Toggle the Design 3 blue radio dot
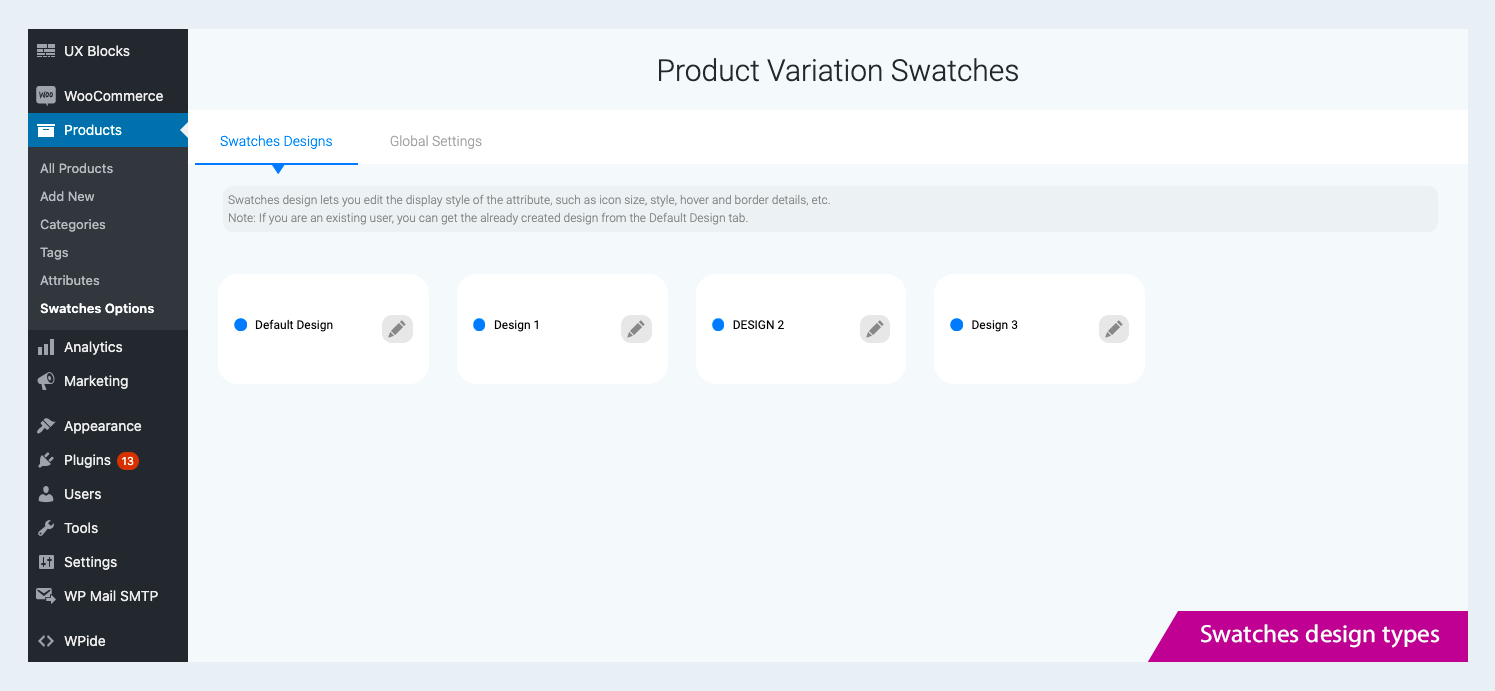Image resolution: width=1495 pixels, height=691 pixels. tap(956, 325)
